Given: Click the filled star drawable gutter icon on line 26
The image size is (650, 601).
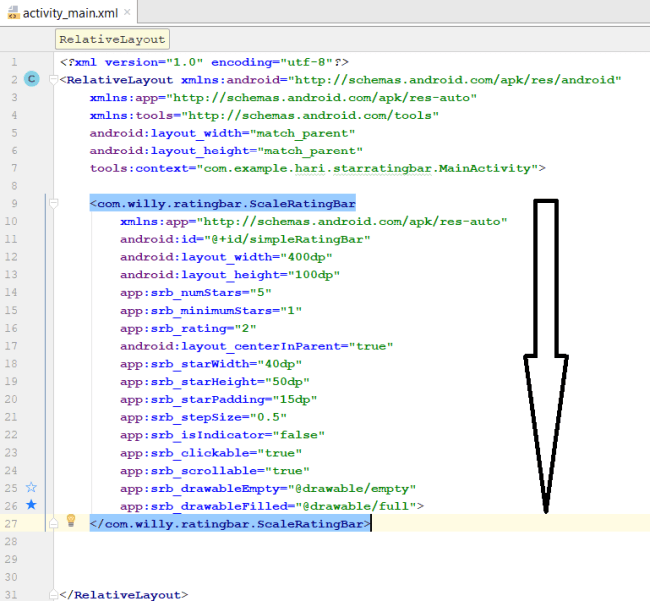Looking at the screenshot, I should click(x=31, y=505).
